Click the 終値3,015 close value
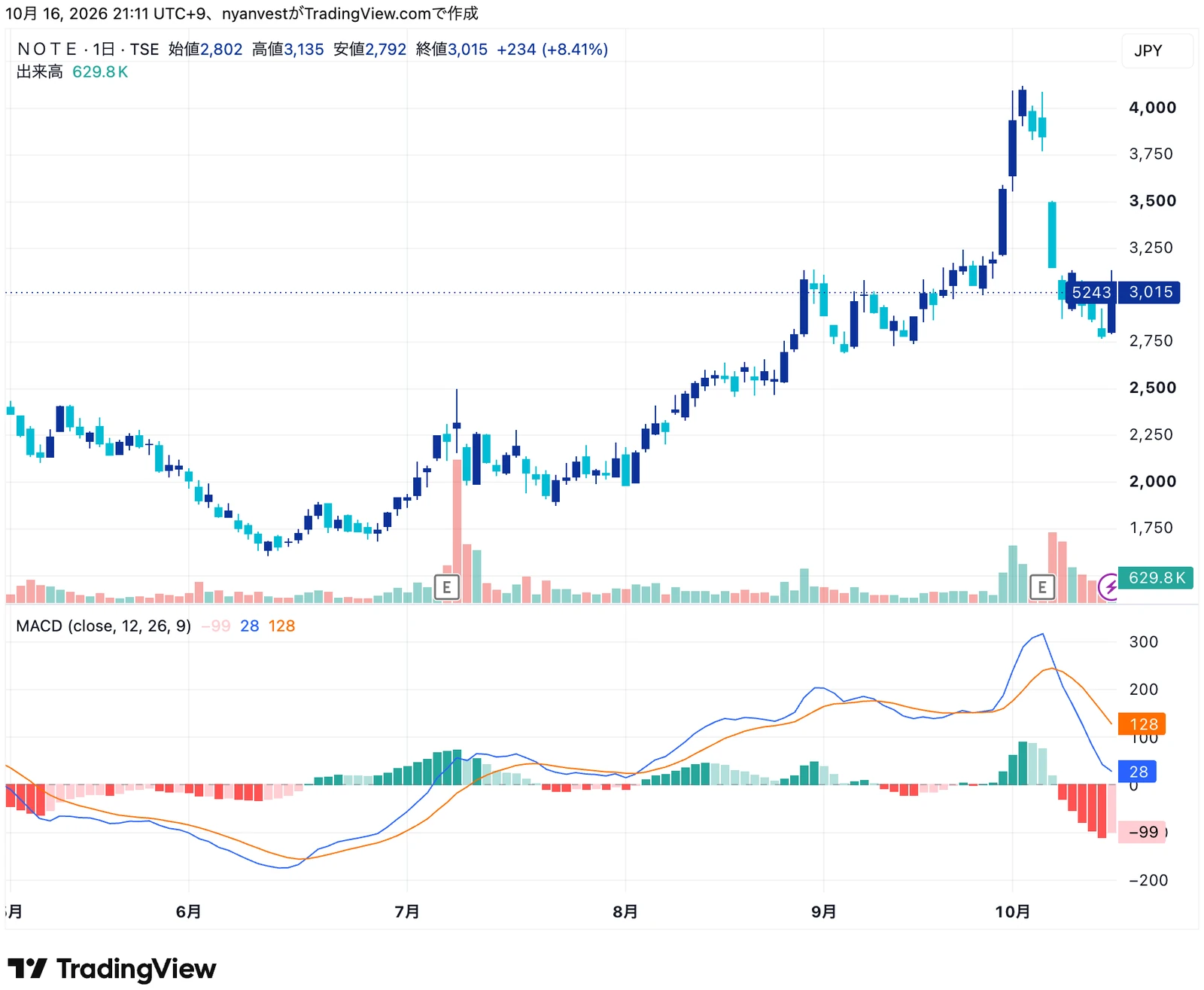 tap(451, 49)
